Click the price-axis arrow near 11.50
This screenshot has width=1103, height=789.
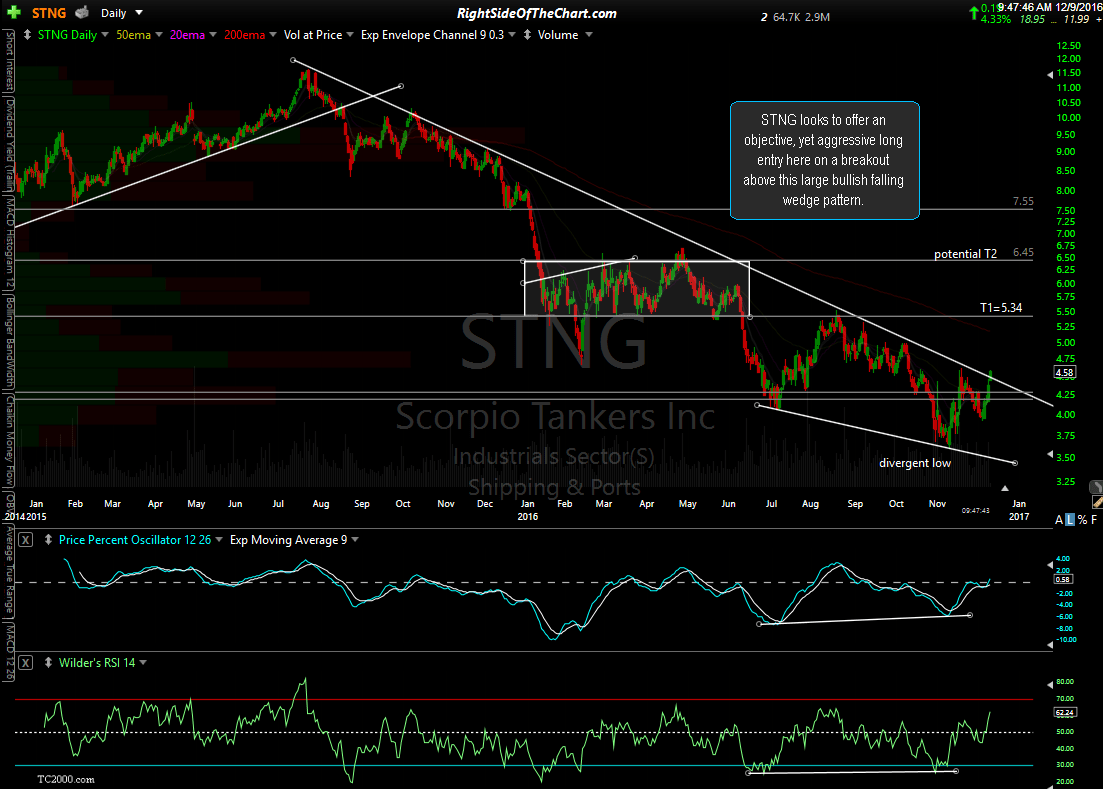pos(1050,75)
